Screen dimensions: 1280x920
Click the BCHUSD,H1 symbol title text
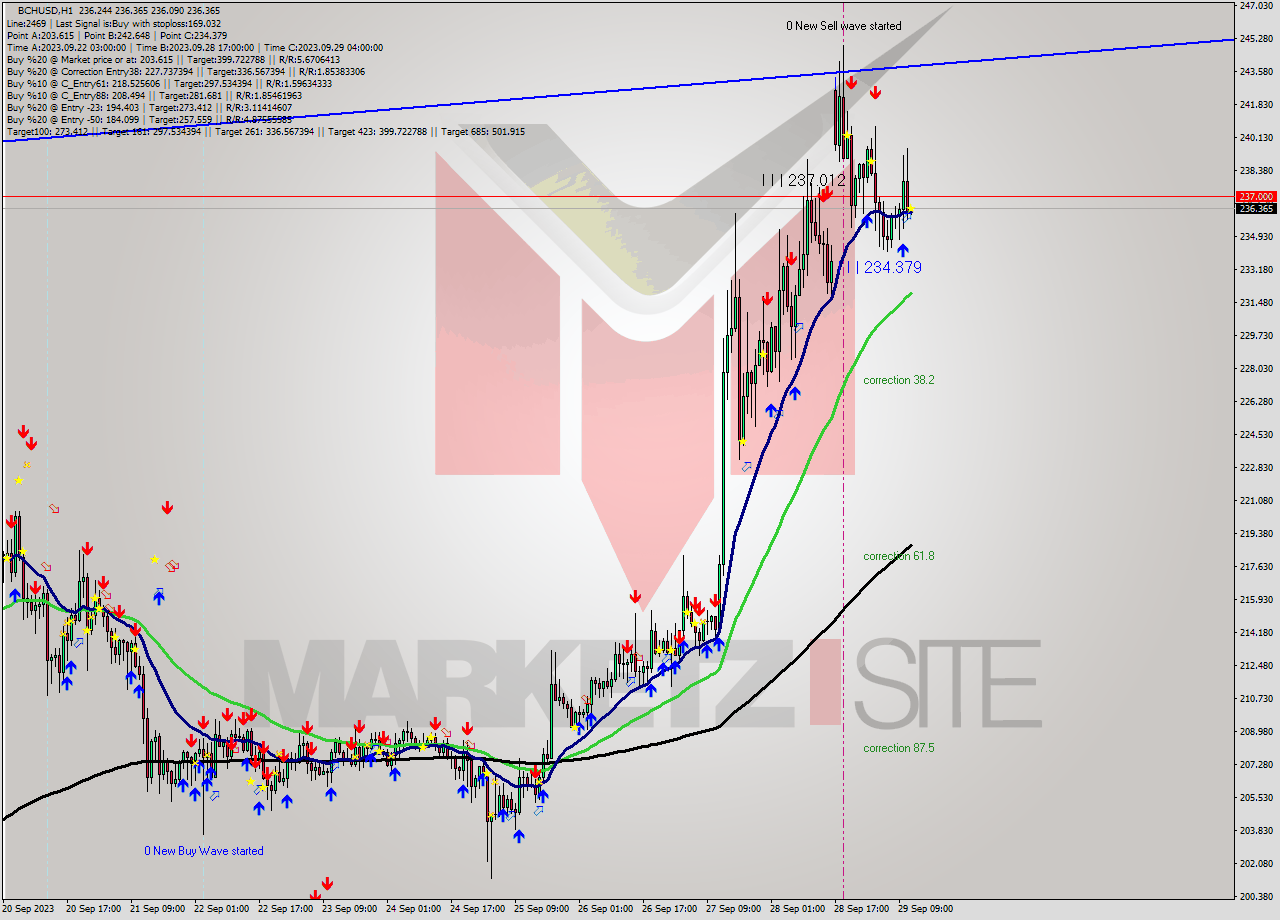pos(45,10)
